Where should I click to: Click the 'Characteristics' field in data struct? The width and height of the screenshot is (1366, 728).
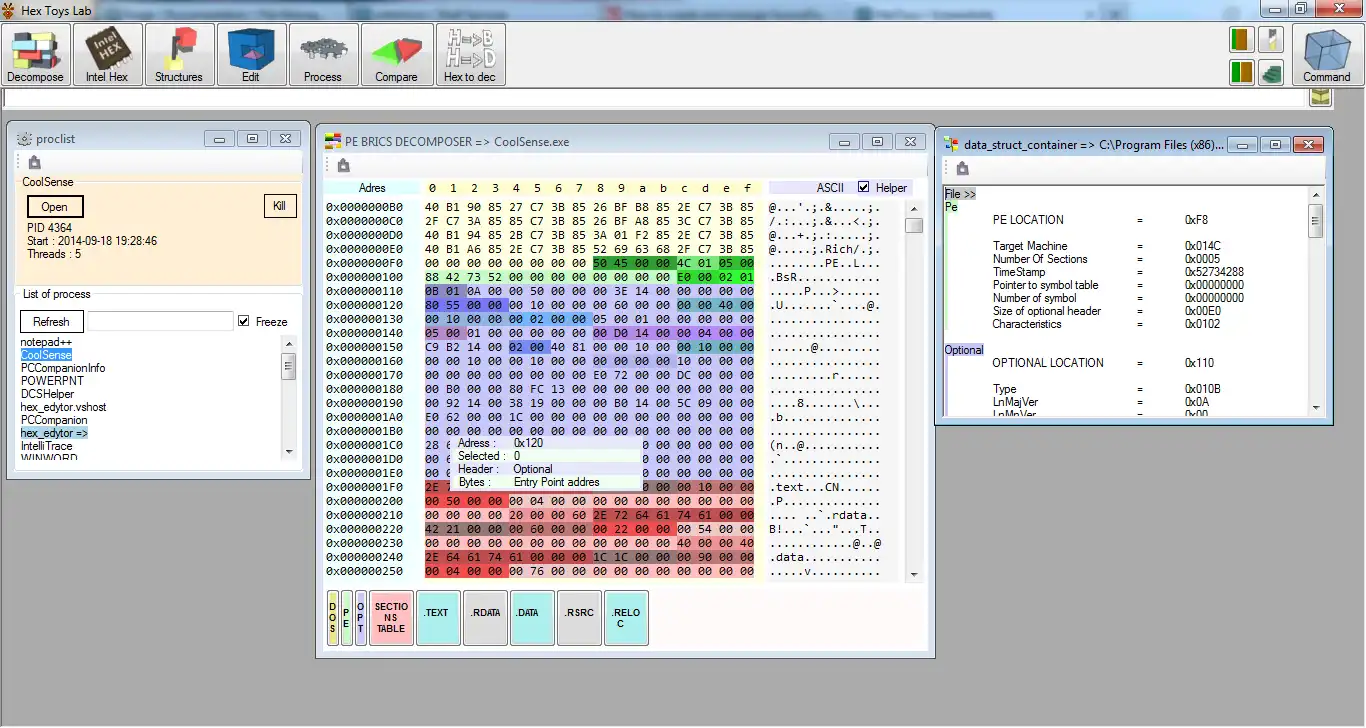1027,324
